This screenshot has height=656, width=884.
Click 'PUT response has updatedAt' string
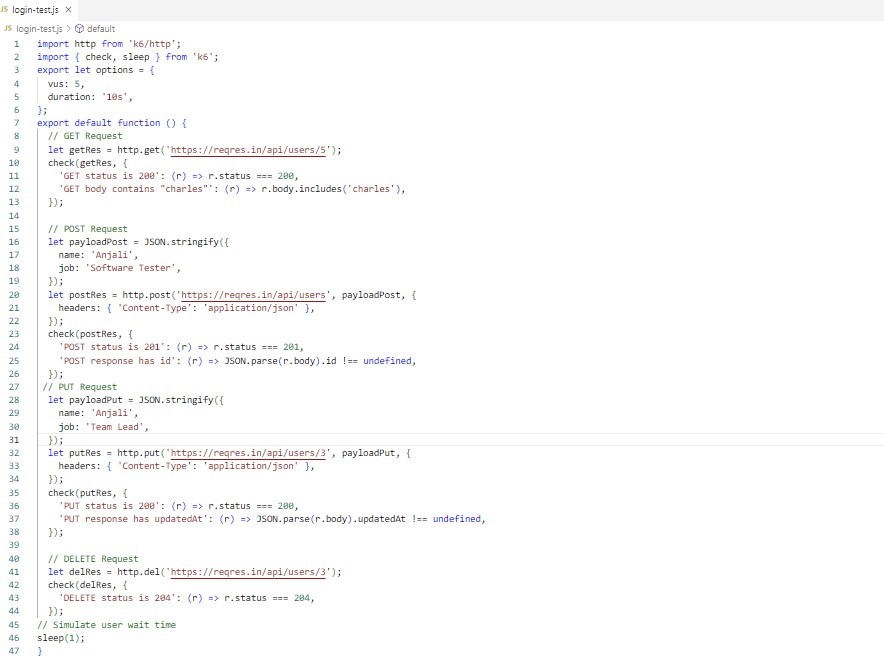click(x=133, y=519)
